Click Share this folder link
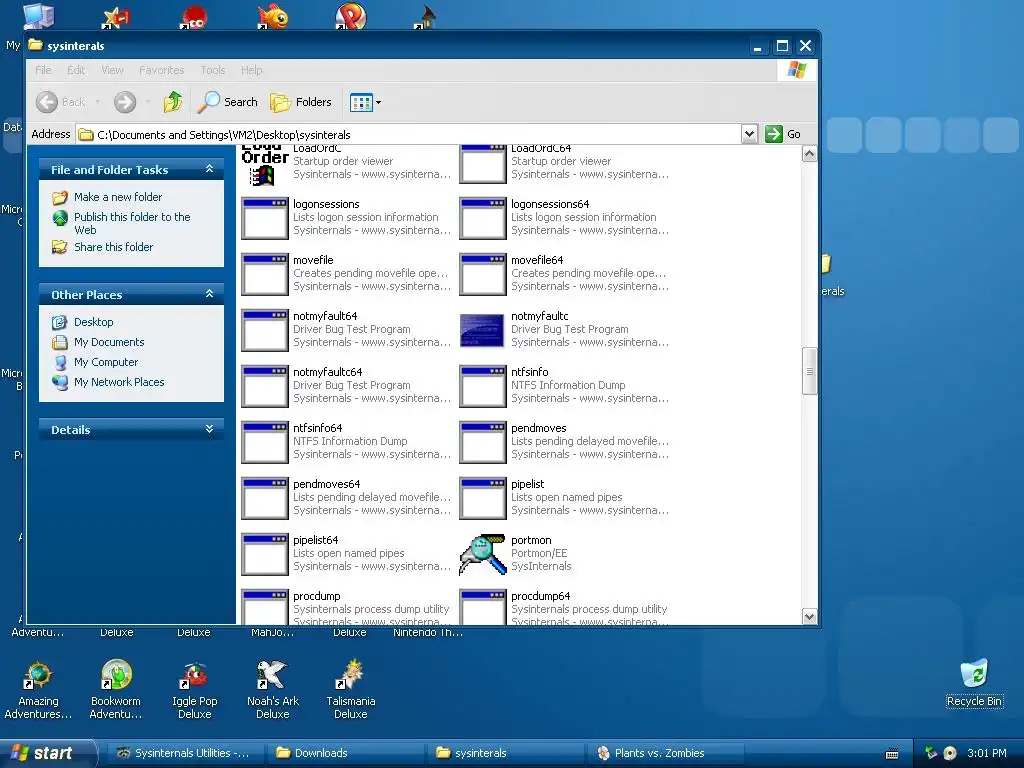The width and height of the screenshot is (1024, 768). click(x=113, y=247)
